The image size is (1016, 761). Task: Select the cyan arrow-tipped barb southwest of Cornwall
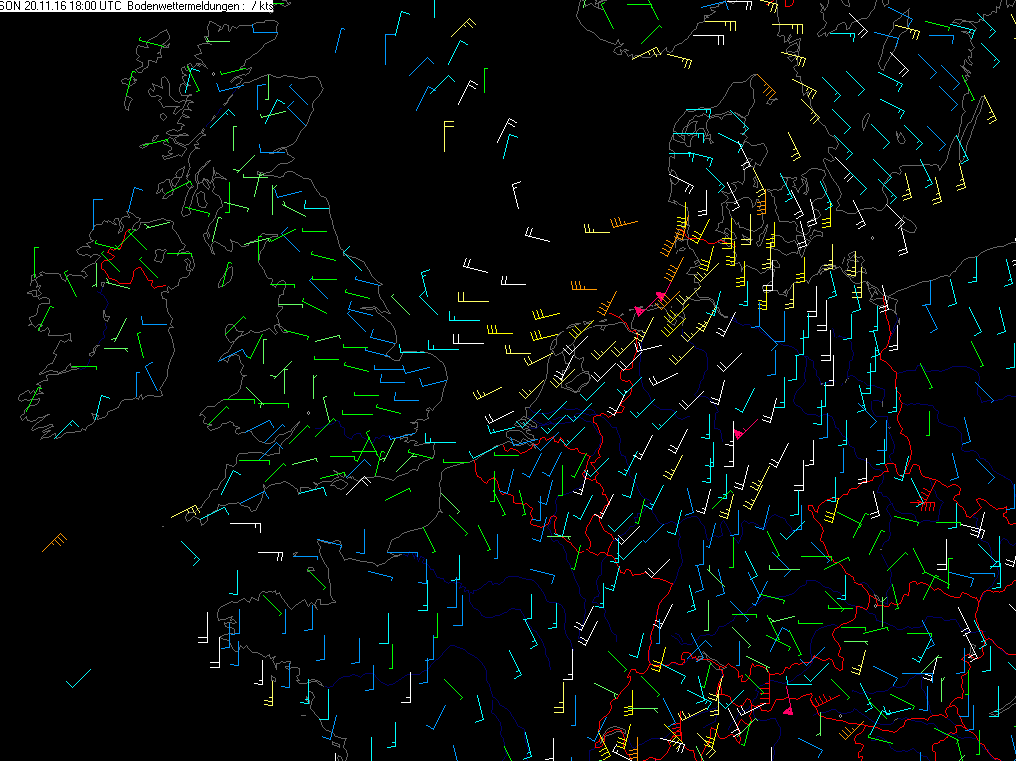tap(191, 554)
